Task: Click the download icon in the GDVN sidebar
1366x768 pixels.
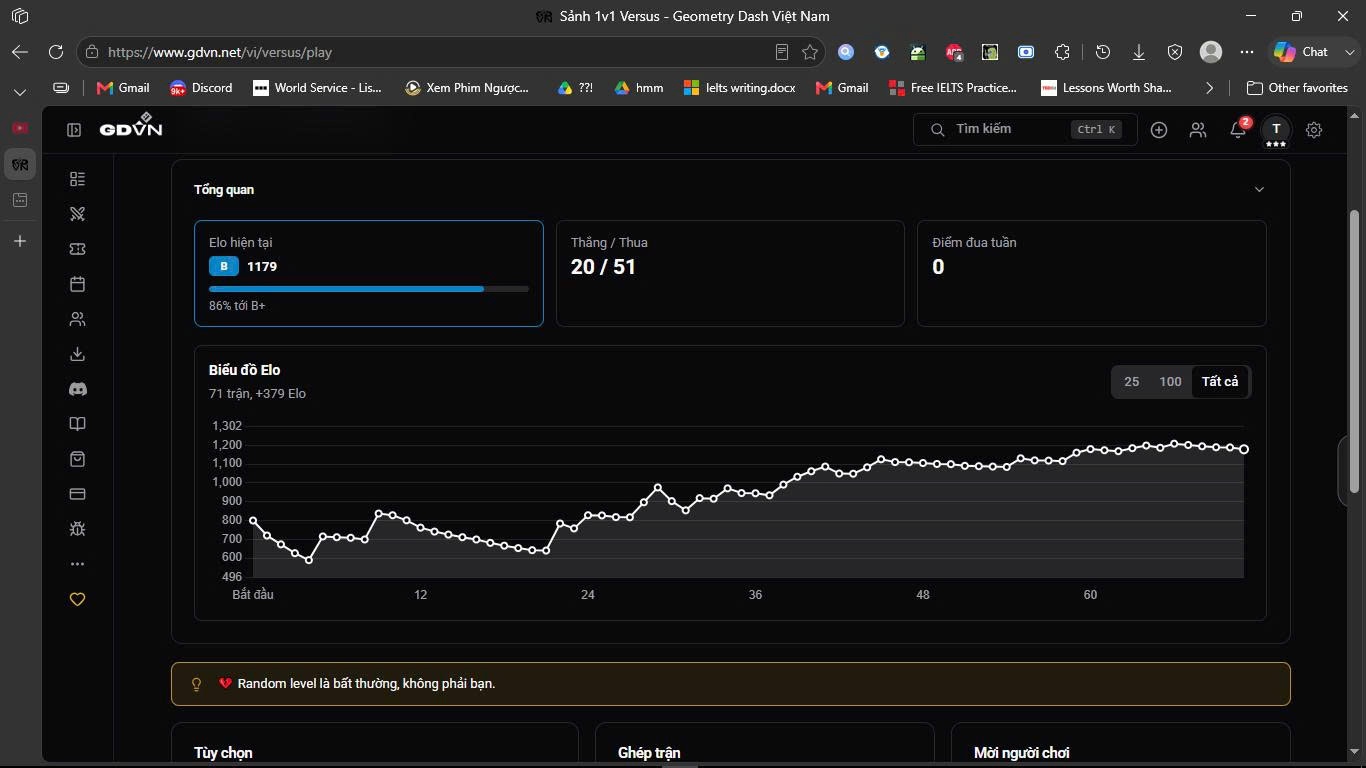Action: pos(77,354)
